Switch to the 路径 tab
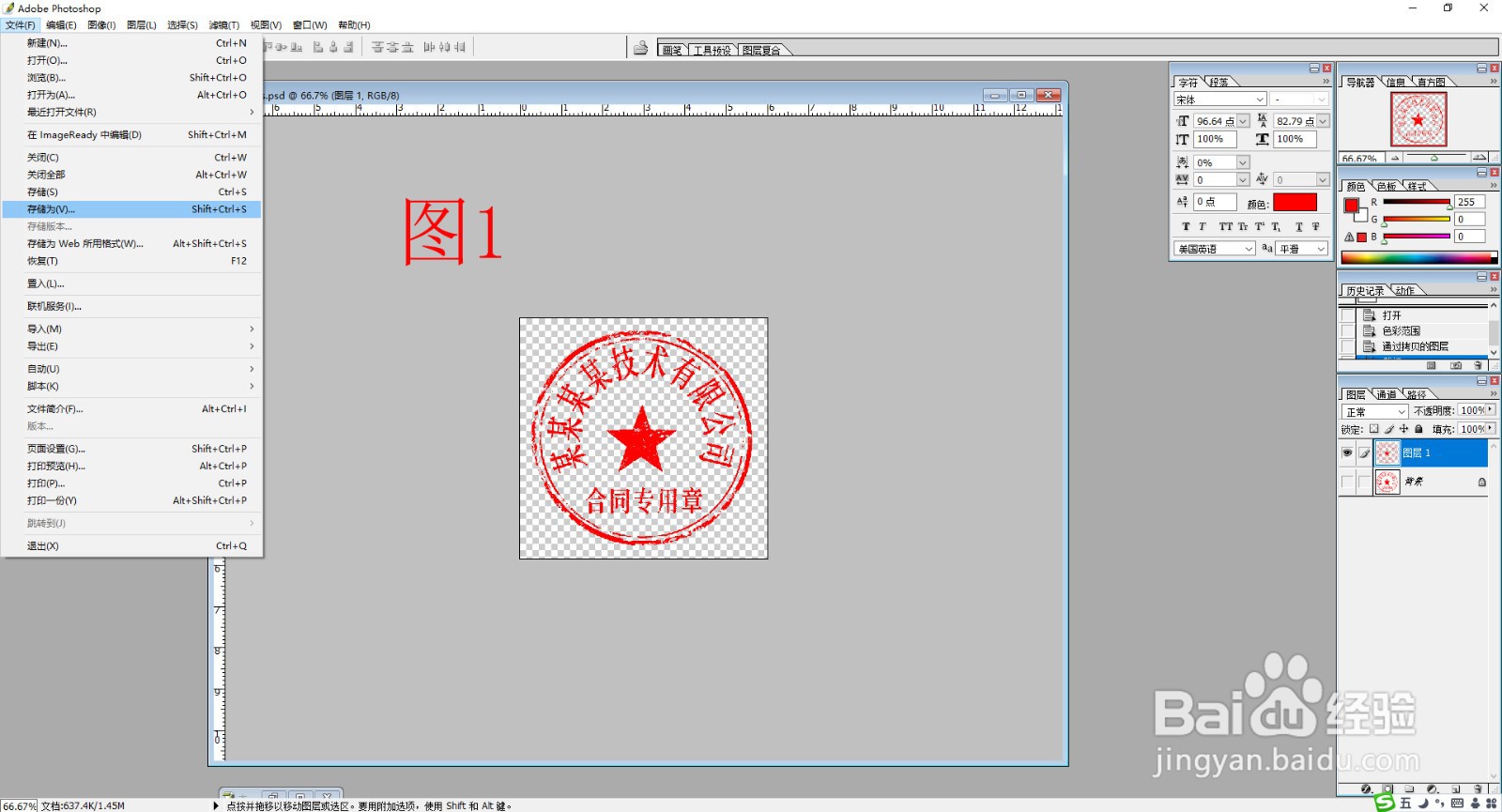 pos(1417,395)
